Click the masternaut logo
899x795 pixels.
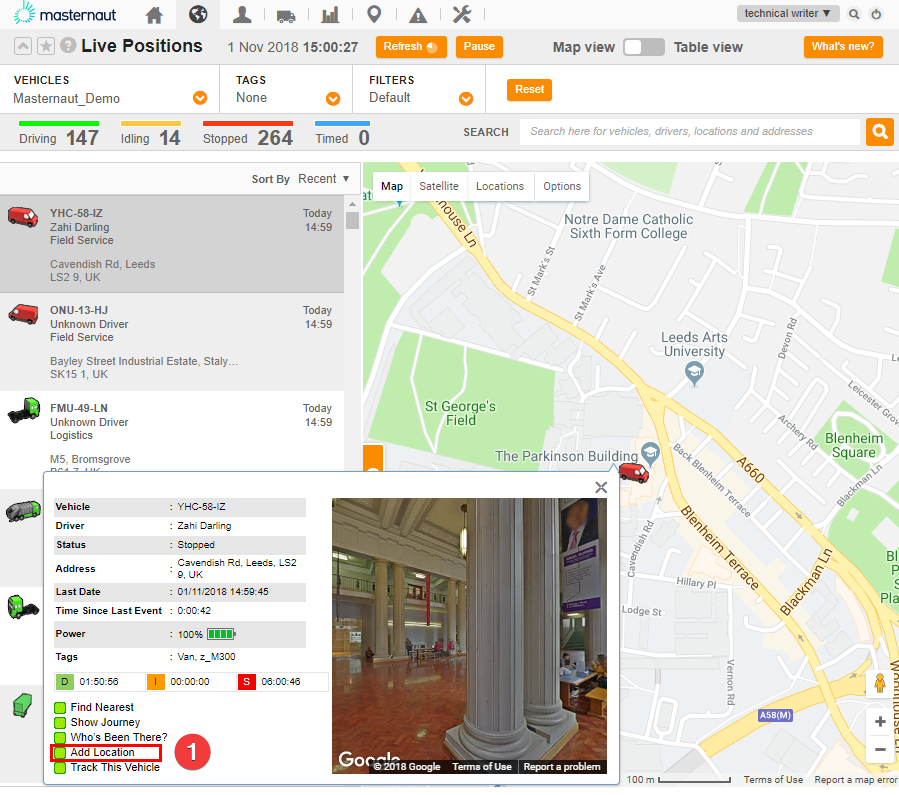click(x=65, y=13)
